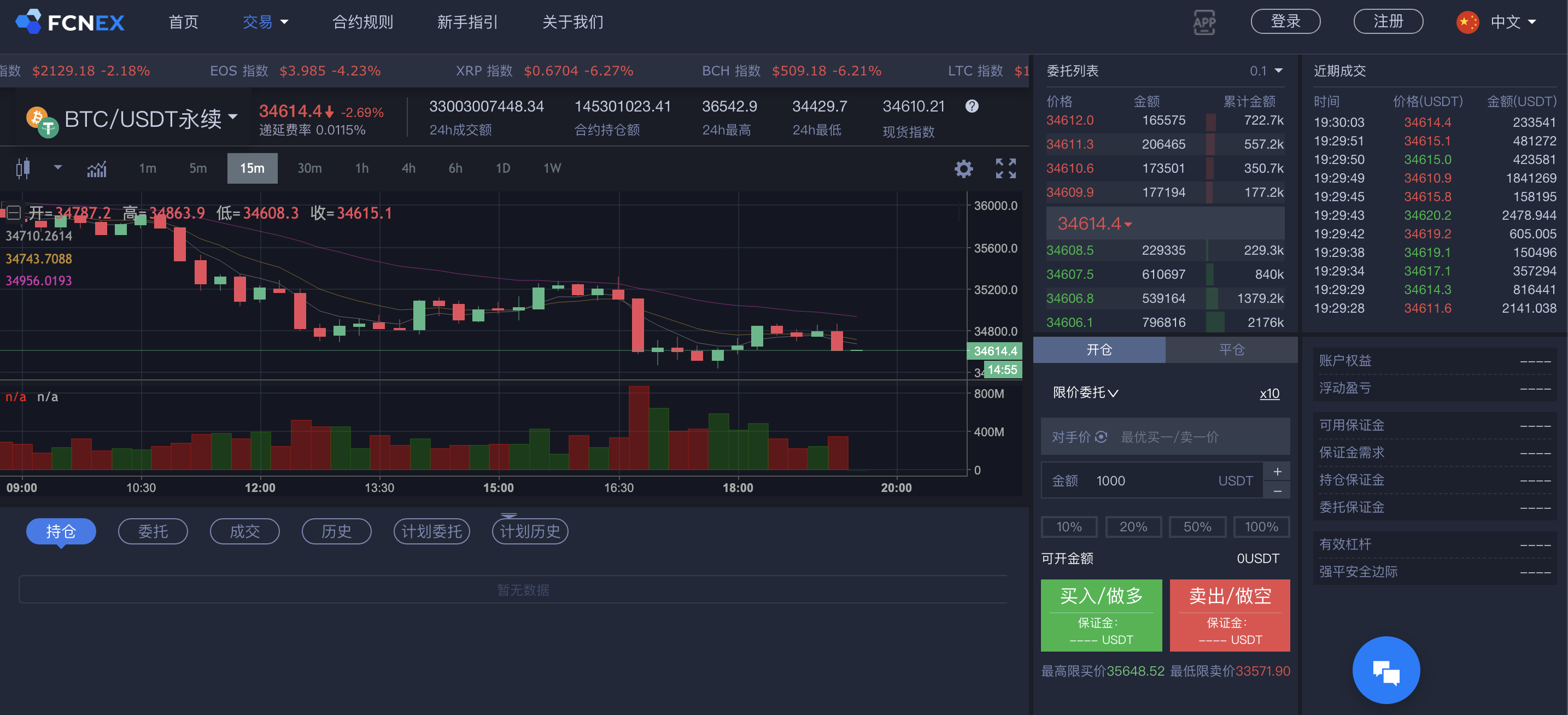Select 15m chart interval
Screen dimensions: 1568x715
pos(252,168)
